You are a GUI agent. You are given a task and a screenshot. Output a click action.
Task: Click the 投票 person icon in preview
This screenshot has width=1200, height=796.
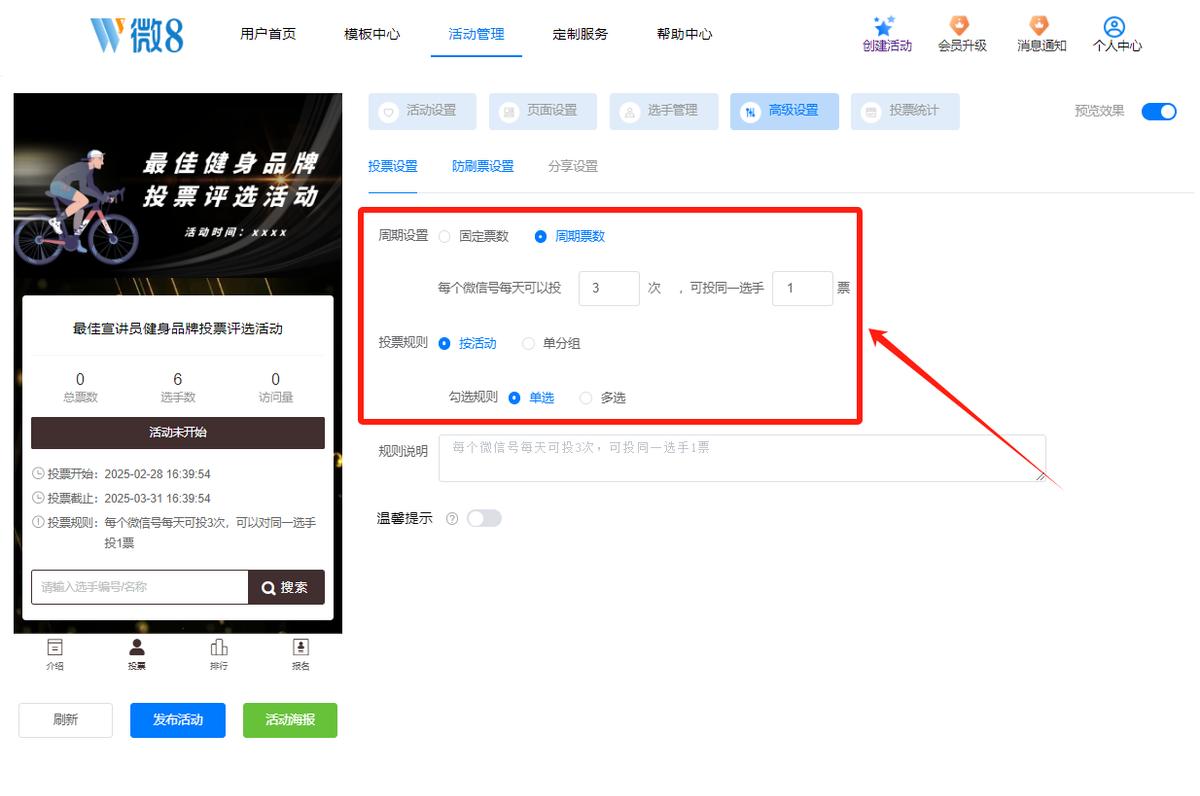(x=137, y=647)
